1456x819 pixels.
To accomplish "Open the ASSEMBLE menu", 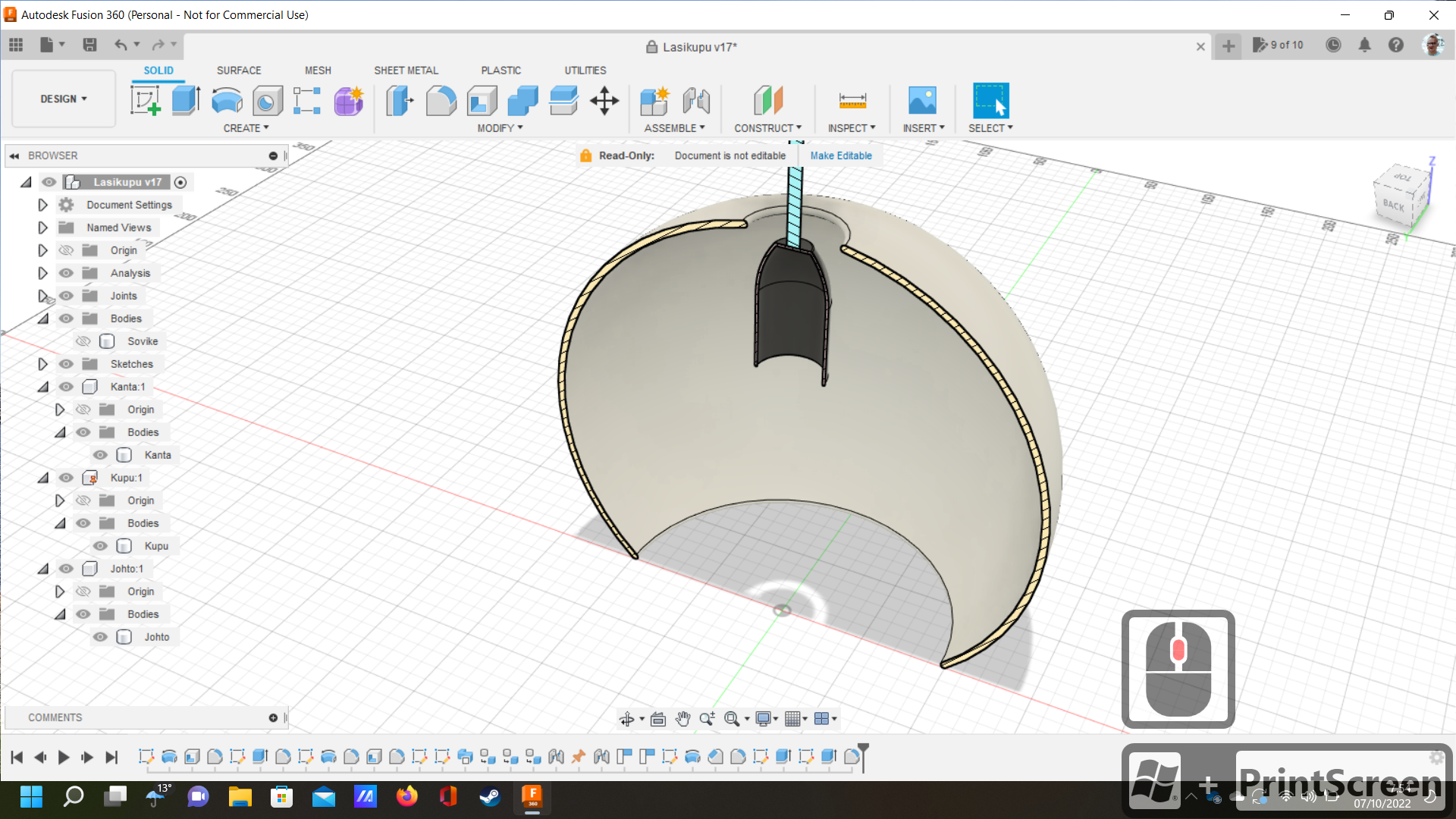I will 674,128.
